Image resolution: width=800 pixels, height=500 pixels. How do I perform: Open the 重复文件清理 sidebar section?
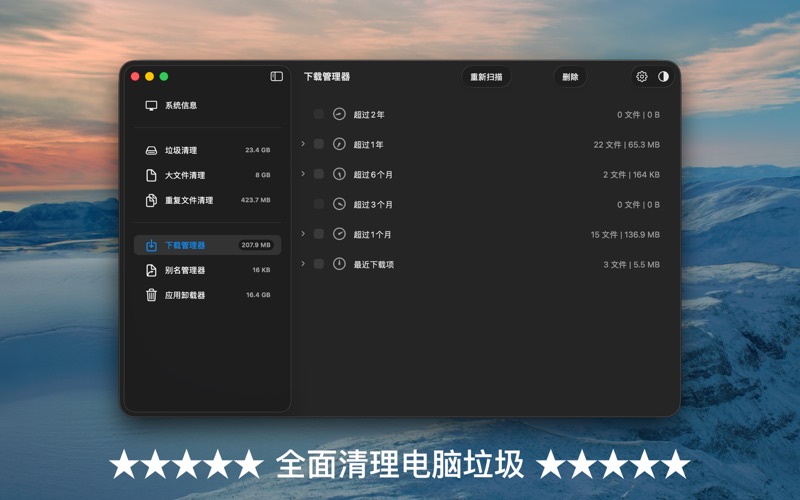pos(207,201)
